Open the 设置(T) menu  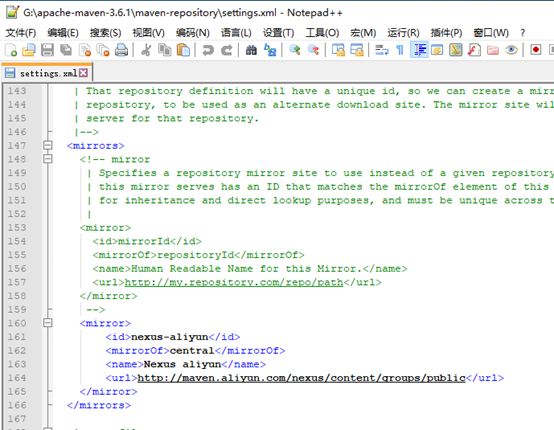(278, 33)
